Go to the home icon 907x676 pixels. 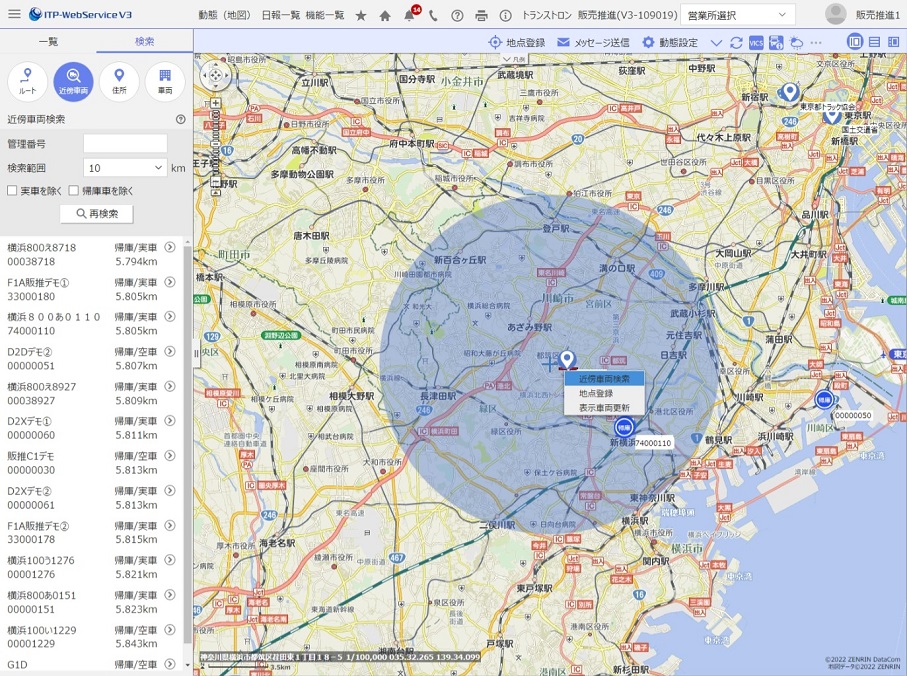385,16
